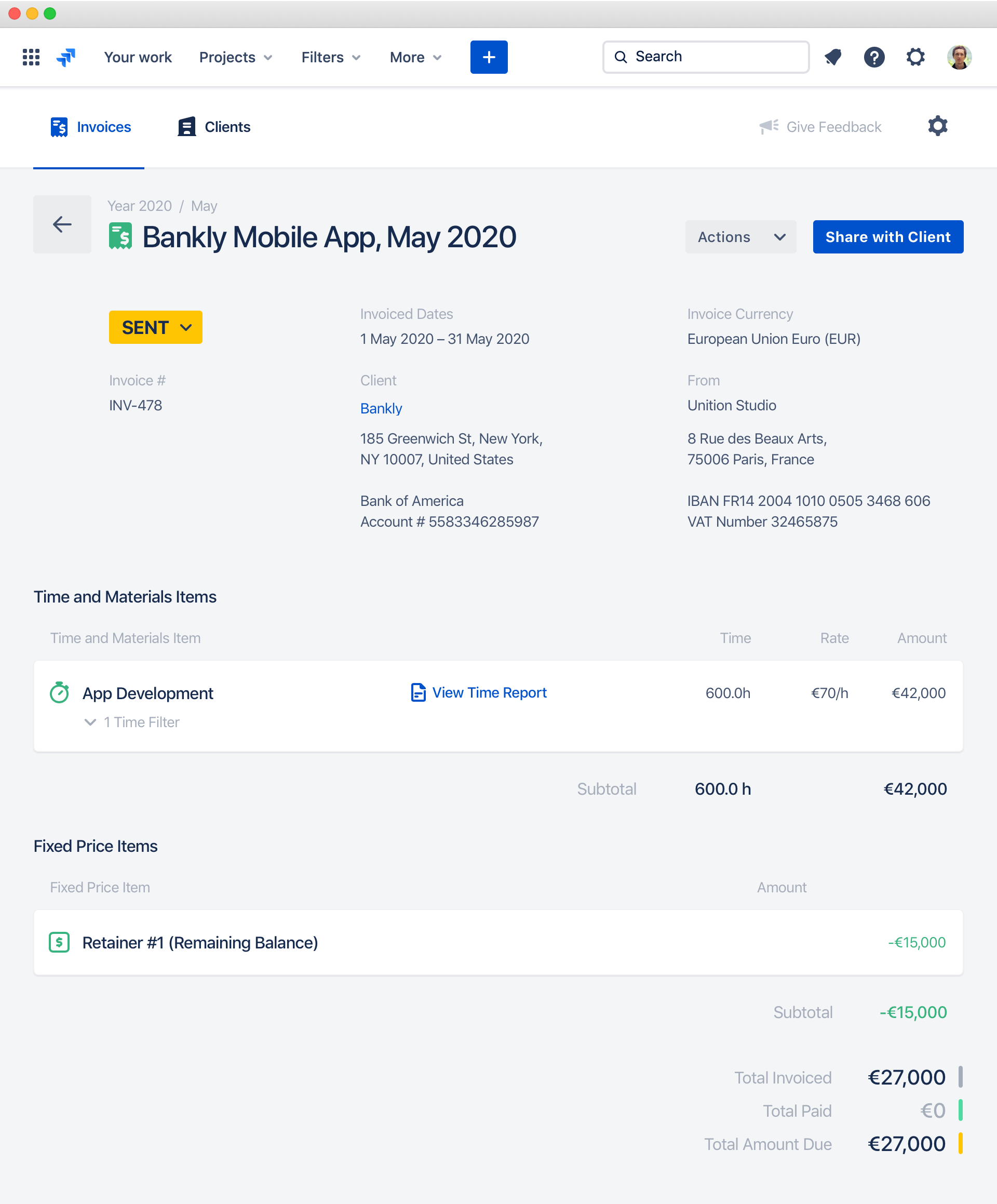Click the megaphone feedback icon
Viewport: 997px width, 1204px height.
[x=769, y=127]
